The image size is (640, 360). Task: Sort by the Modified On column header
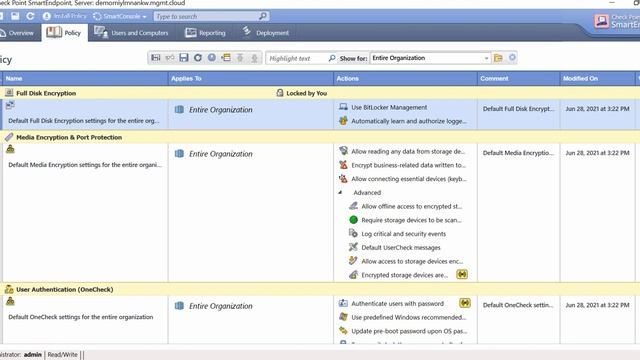(597, 78)
